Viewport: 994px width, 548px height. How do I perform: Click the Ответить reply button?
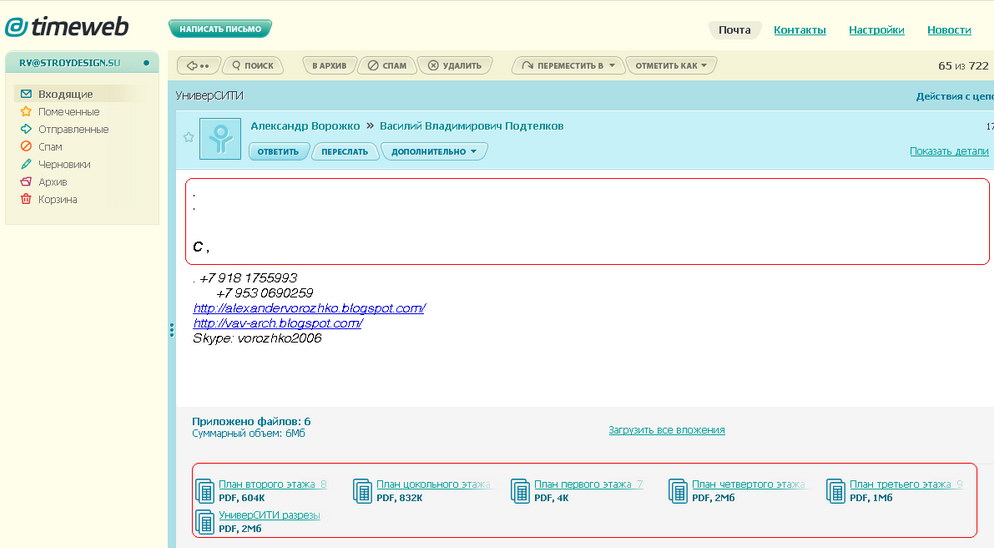278,152
